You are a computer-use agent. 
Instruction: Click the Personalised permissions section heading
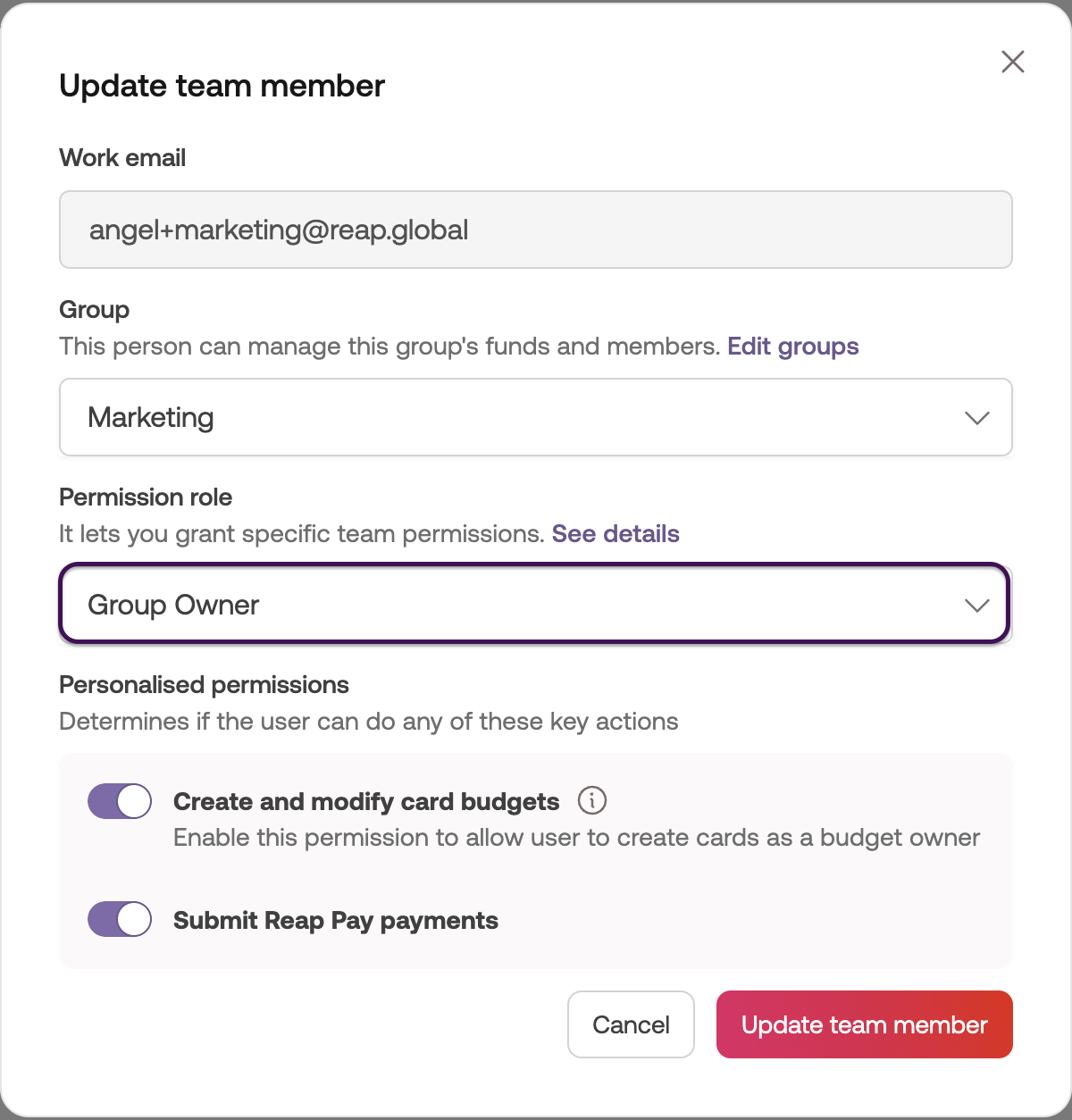204,685
